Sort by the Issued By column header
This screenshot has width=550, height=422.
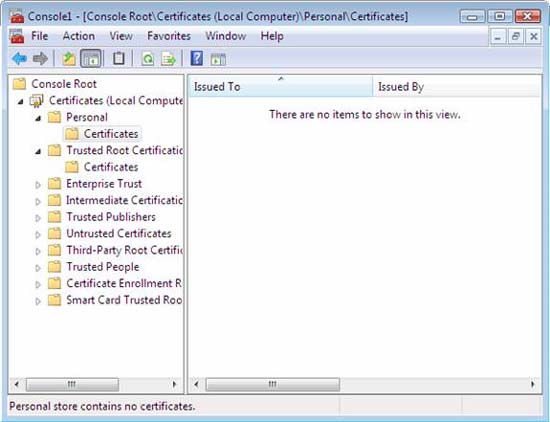point(457,86)
